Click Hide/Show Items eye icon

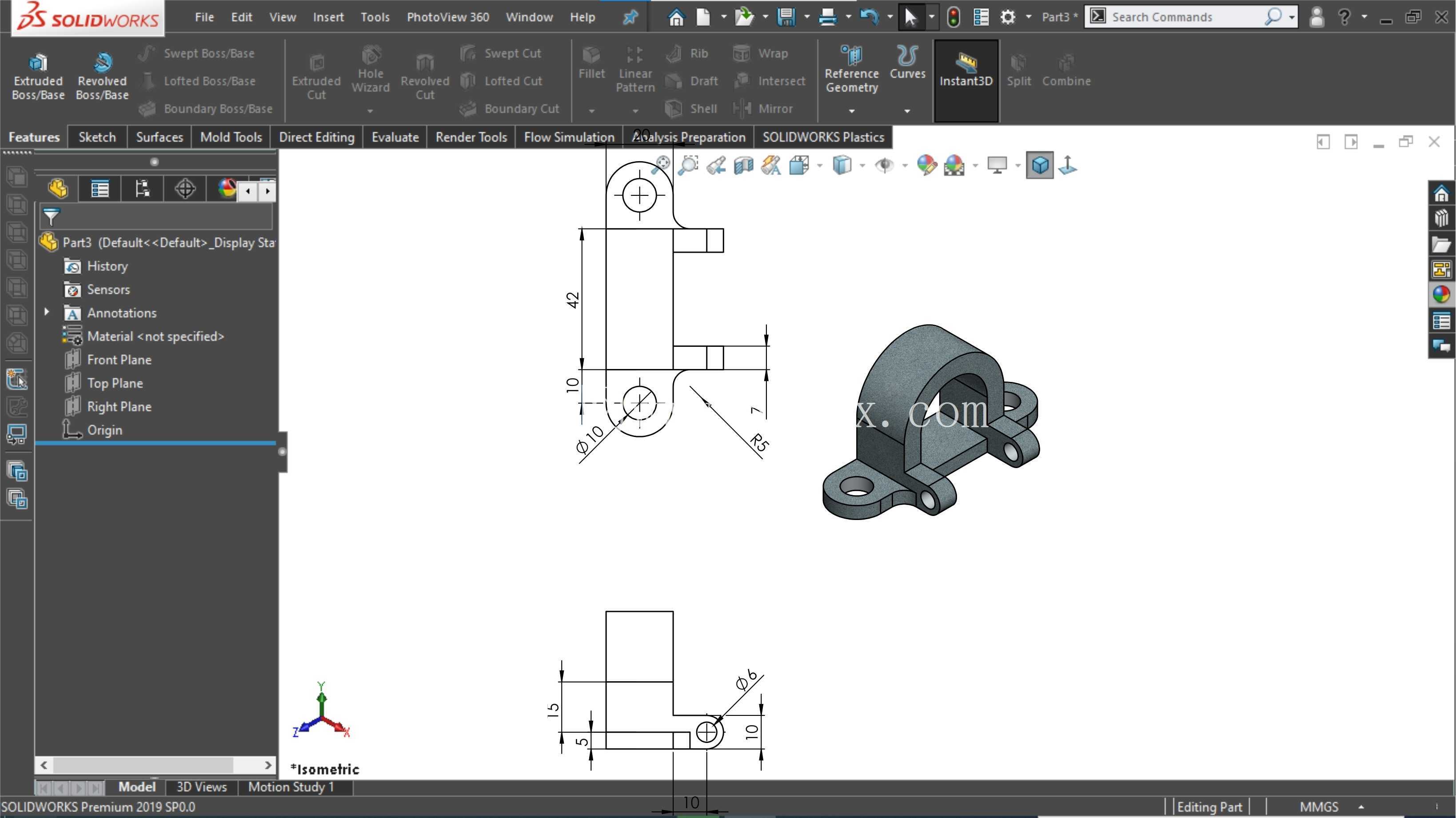tap(885, 165)
